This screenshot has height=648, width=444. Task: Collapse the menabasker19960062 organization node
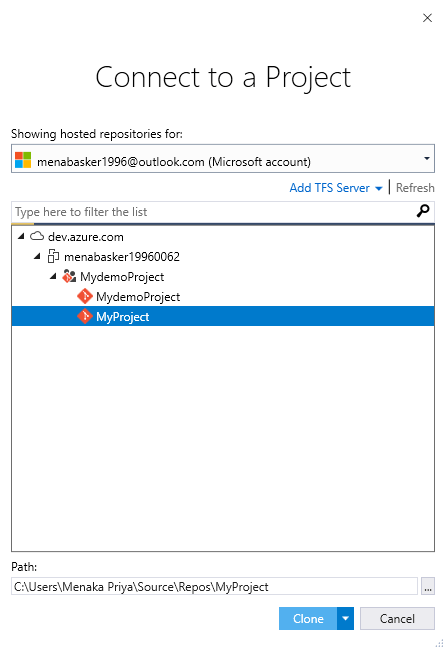37,256
